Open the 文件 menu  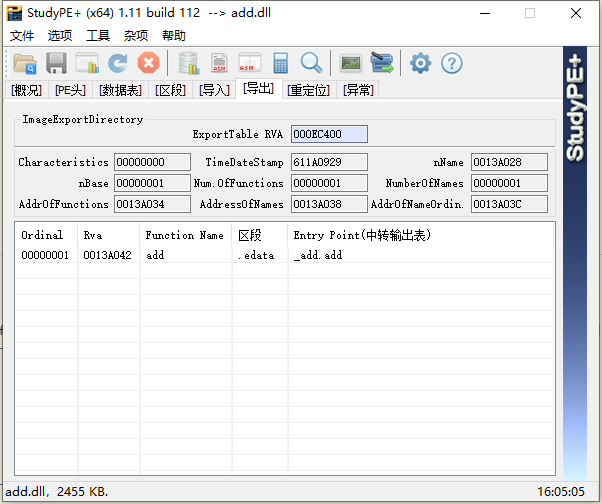tap(22, 36)
